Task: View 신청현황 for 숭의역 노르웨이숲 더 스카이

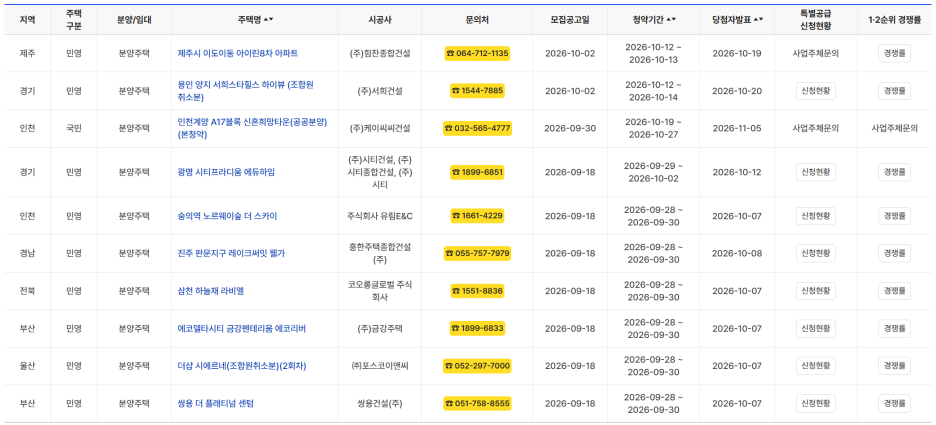Action: [815, 215]
